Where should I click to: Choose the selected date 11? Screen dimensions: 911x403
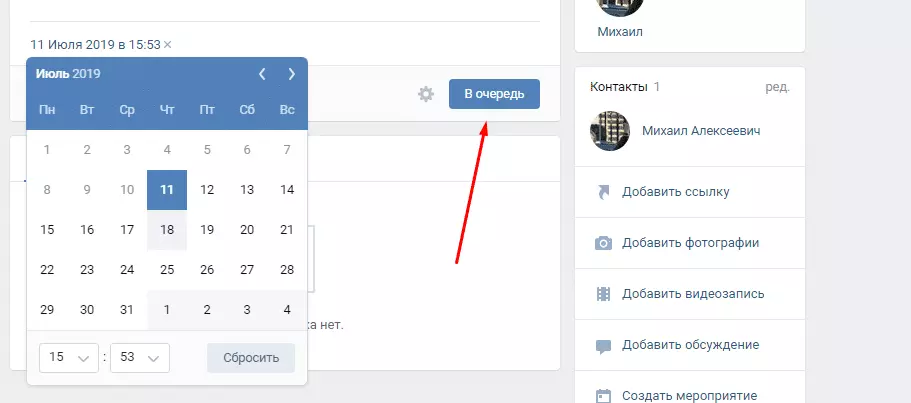tap(167, 190)
